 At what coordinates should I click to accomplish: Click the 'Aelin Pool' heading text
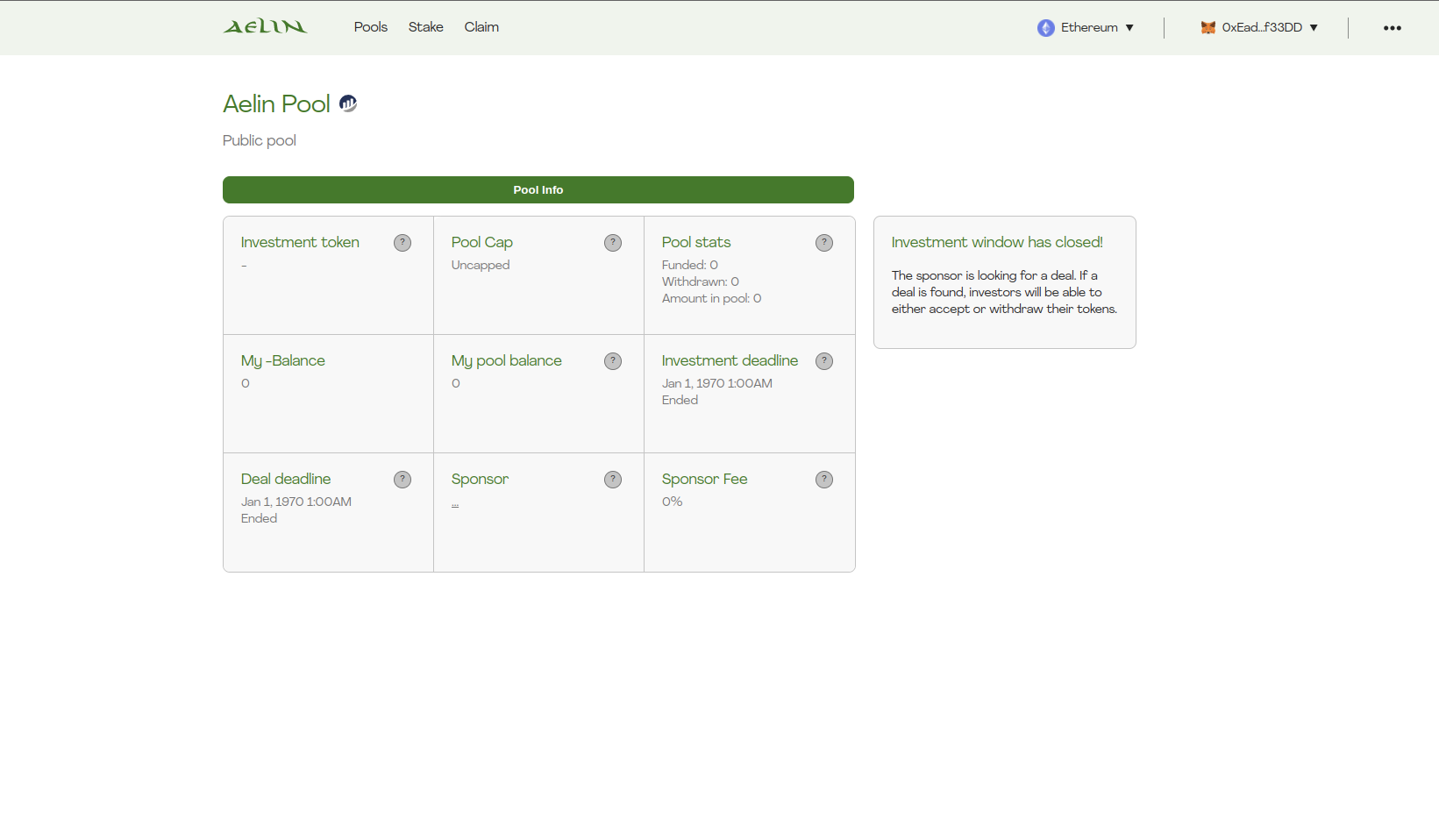click(276, 103)
